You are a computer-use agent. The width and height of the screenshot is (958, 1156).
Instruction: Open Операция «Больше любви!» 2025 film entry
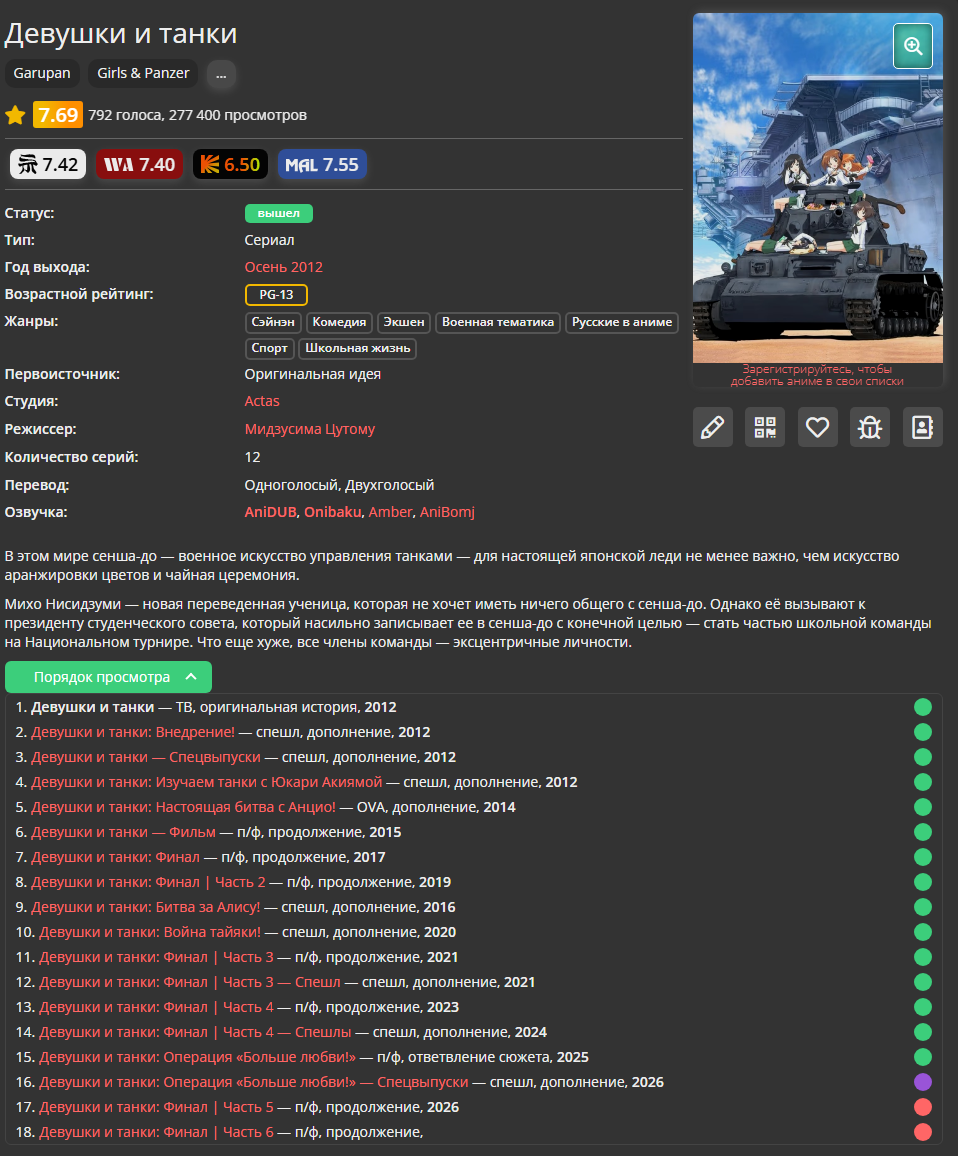(x=197, y=1057)
